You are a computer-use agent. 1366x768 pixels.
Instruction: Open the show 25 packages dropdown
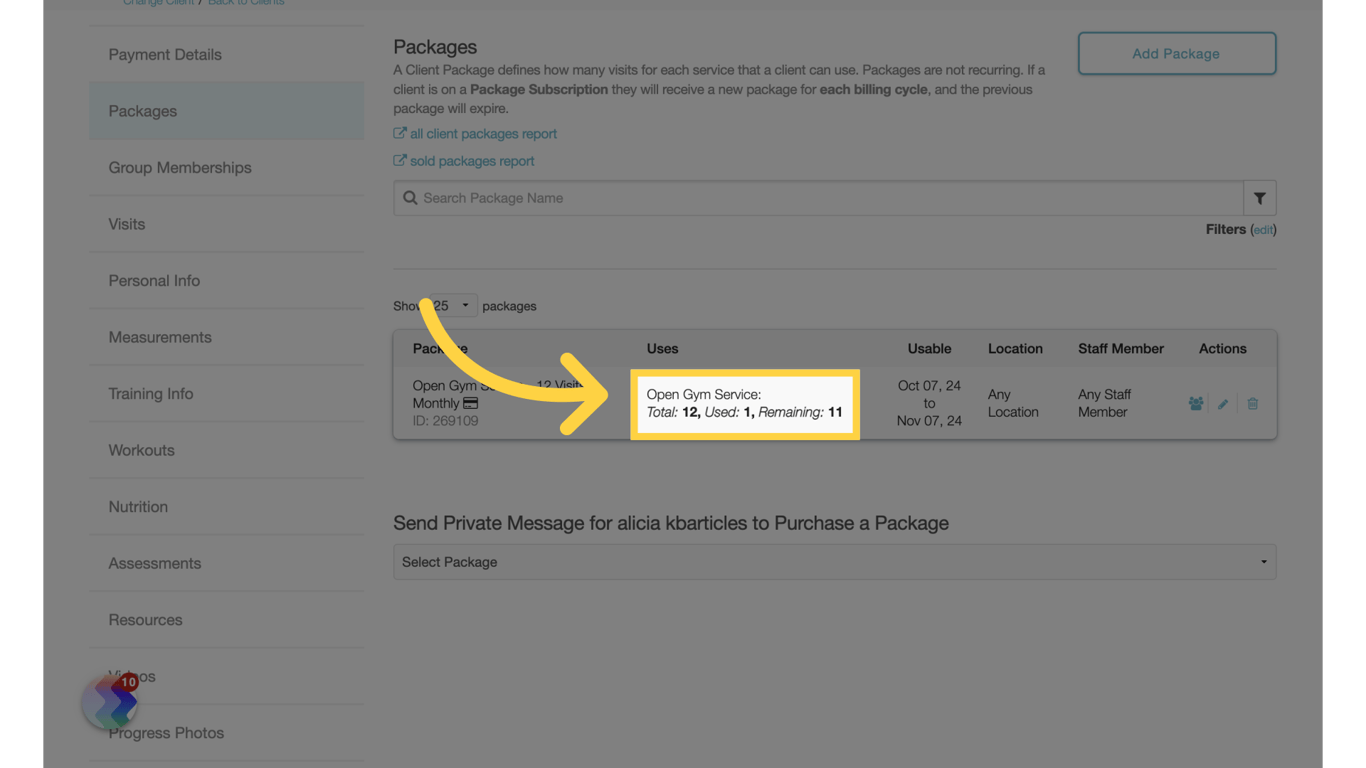click(453, 305)
